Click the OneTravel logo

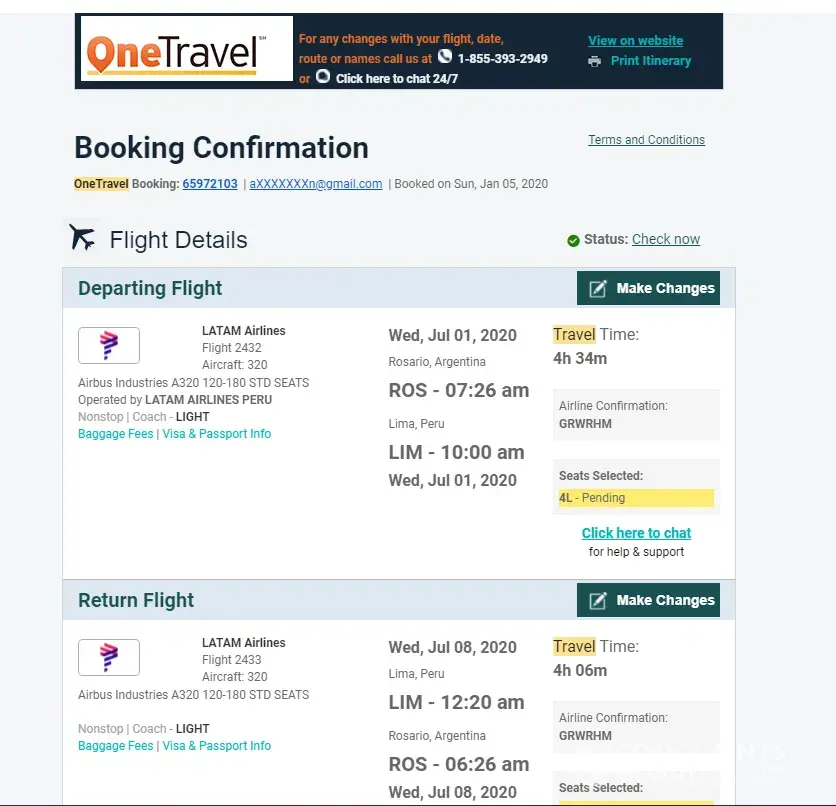tap(186, 49)
